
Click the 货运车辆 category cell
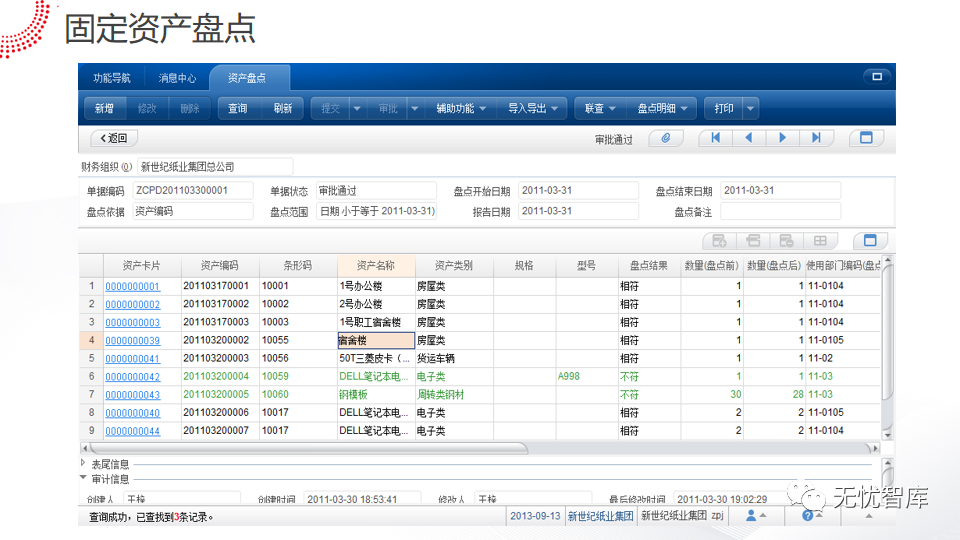[454, 358]
